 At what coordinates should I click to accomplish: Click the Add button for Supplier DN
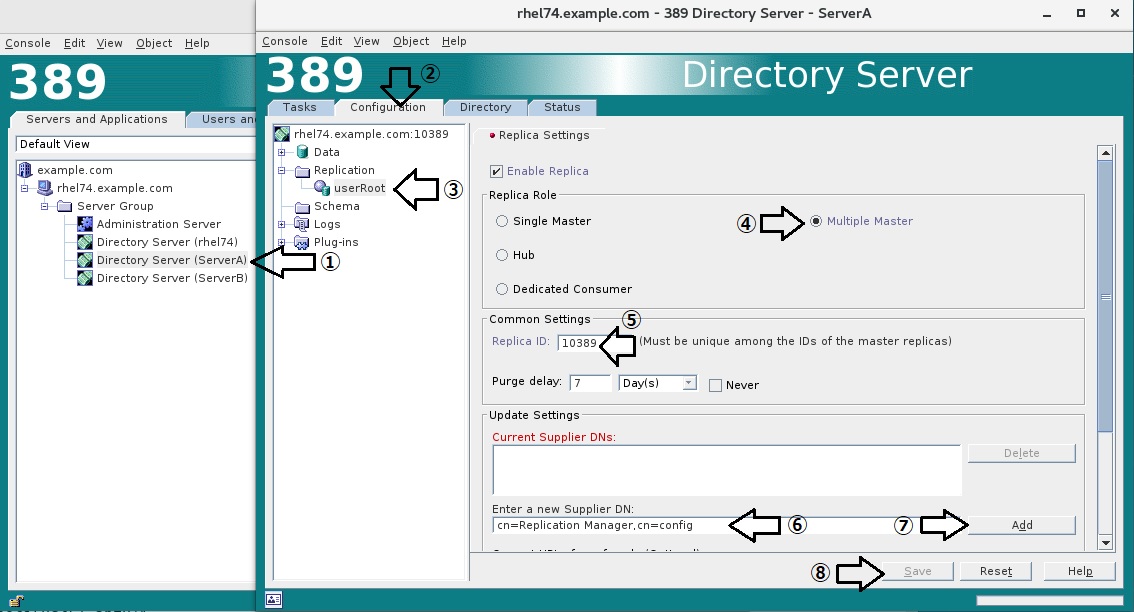pos(1022,524)
